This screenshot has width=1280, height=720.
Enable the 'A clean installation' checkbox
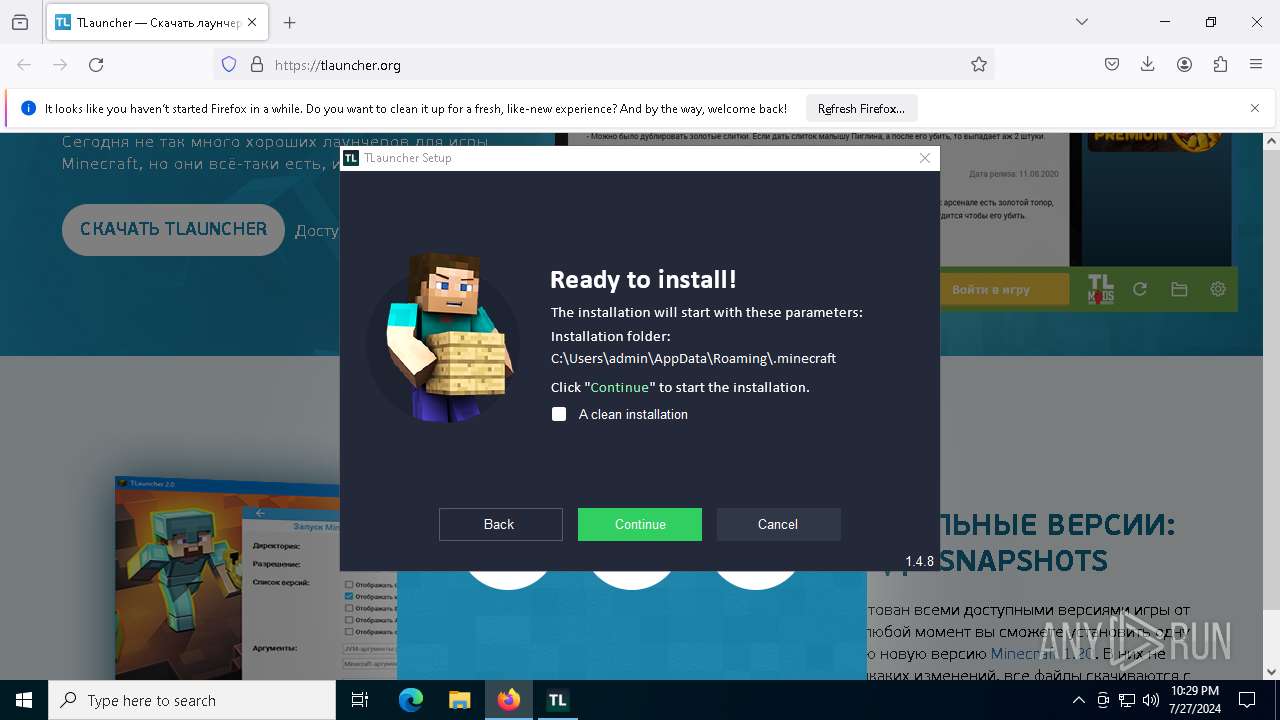click(559, 414)
